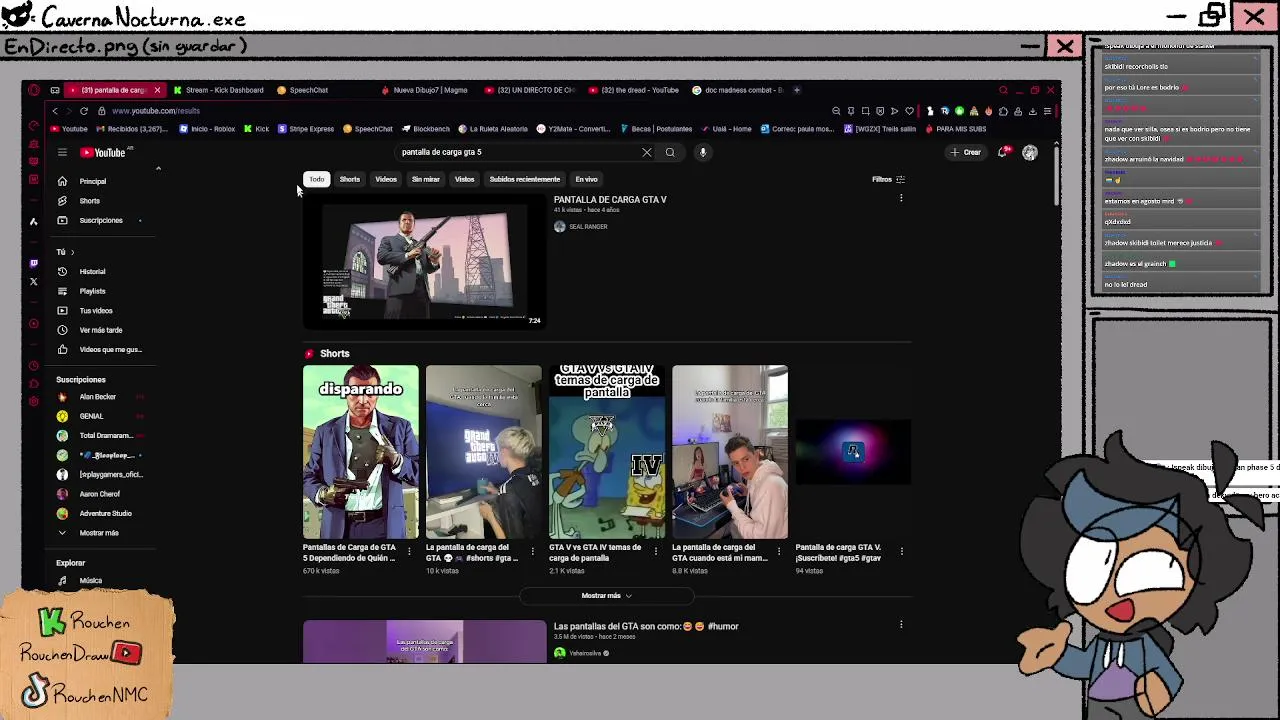The width and height of the screenshot is (1280, 720).
Task: Open Kick bookmark in bookmarks bar
Action: tap(256, 129)
